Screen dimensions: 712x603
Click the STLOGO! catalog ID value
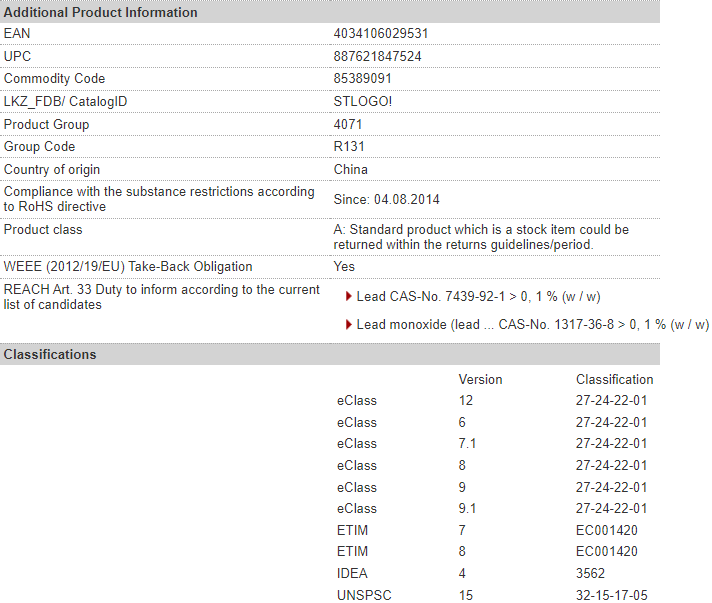(362, 101)
